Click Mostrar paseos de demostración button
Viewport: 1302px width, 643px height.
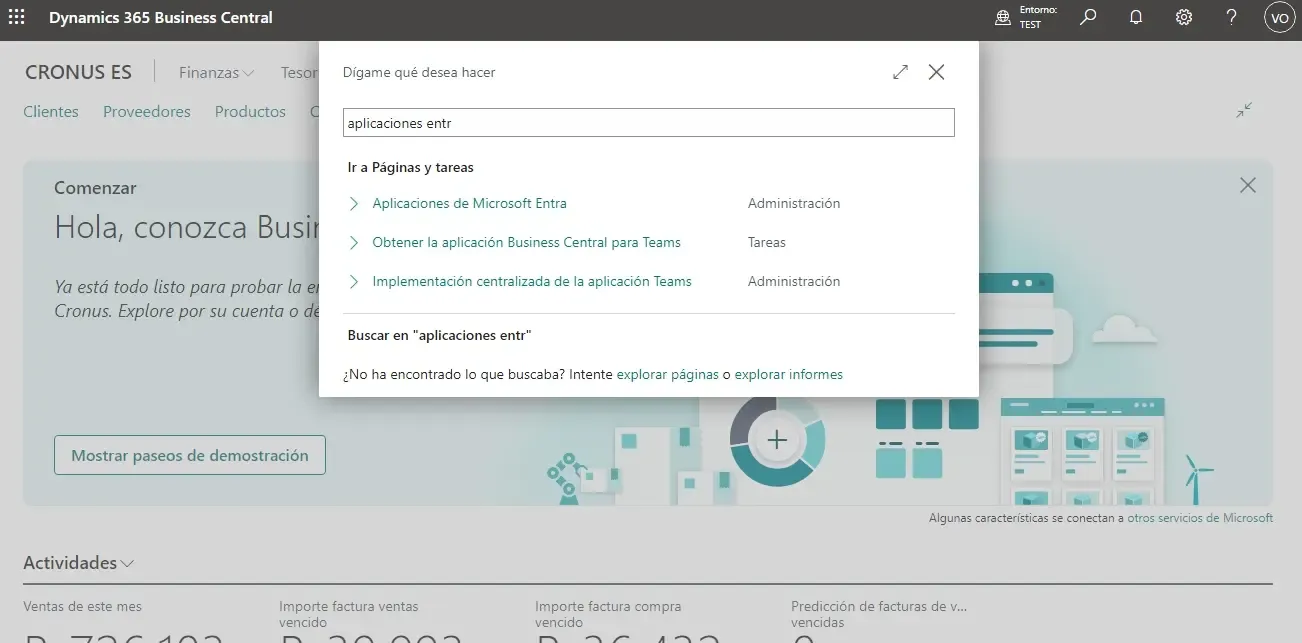click(189, 455)
